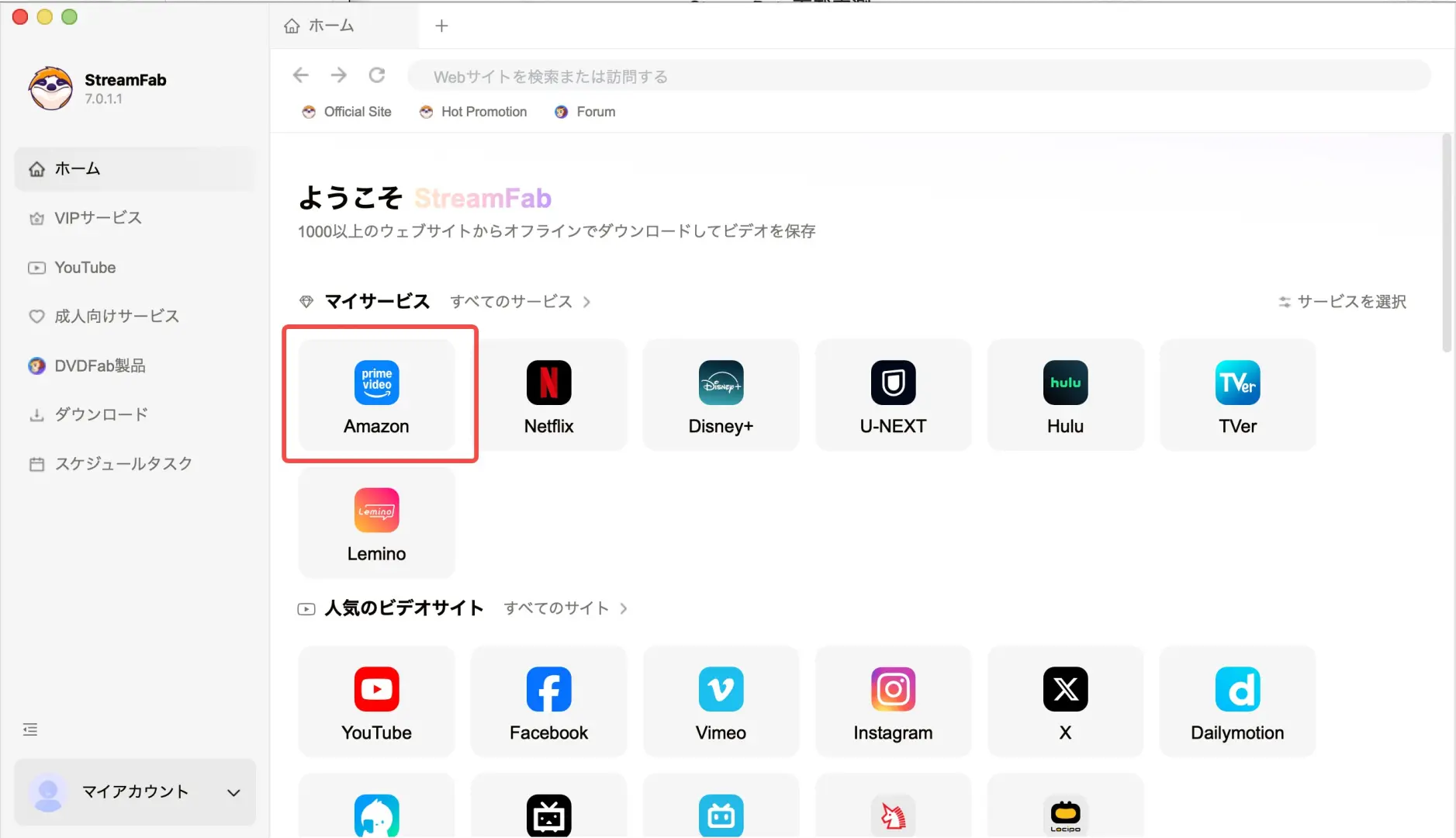Focus the website search address field
This screenshot has height=838, width=1456.
[x=919, y=76]
